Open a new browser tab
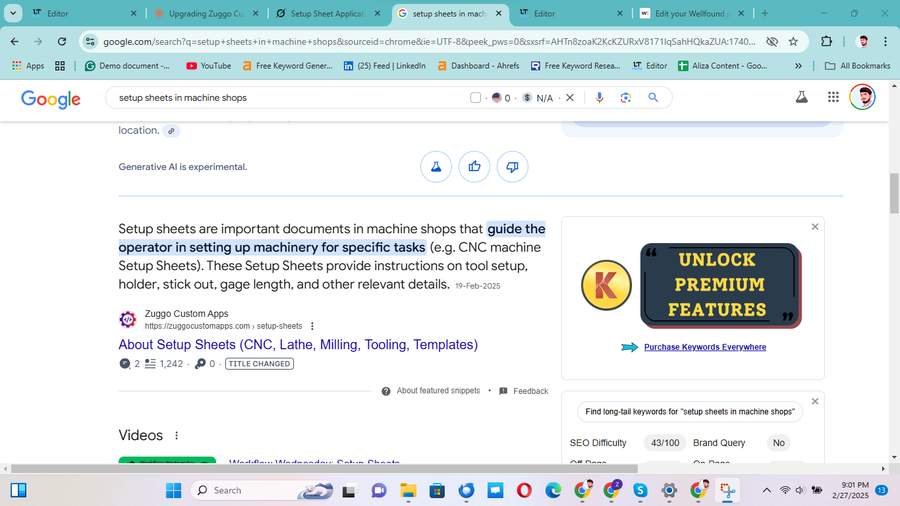900x506 pixels. (x=765, y=13)
